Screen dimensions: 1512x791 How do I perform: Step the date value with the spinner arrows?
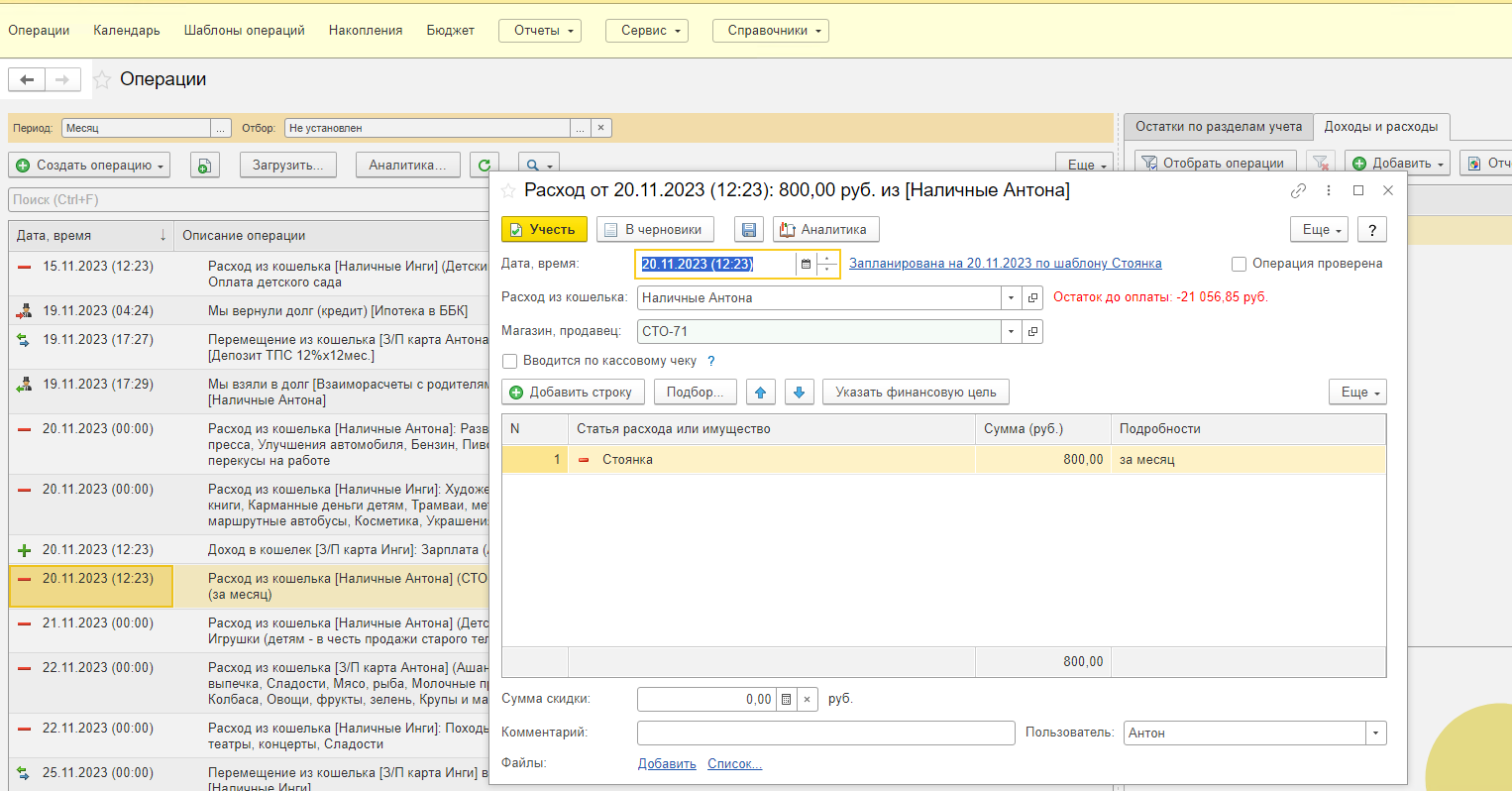(x=828, y=265)
